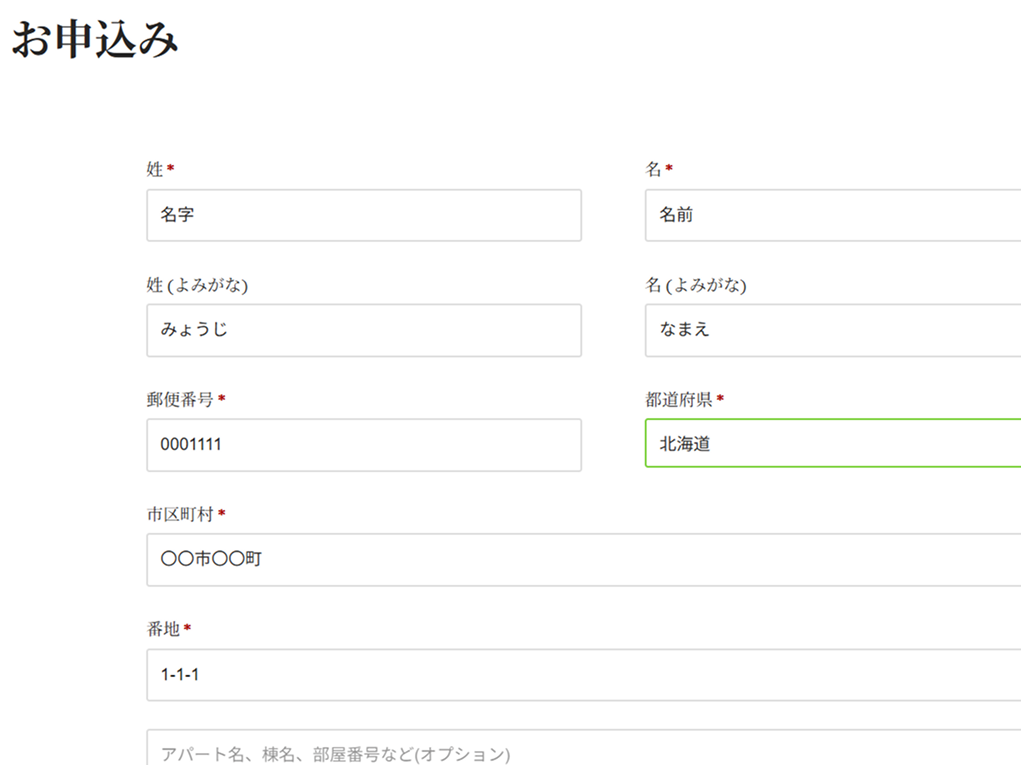1021x765 pixels.
Task: Click the 番地 label
Action: tap(163, 629)
